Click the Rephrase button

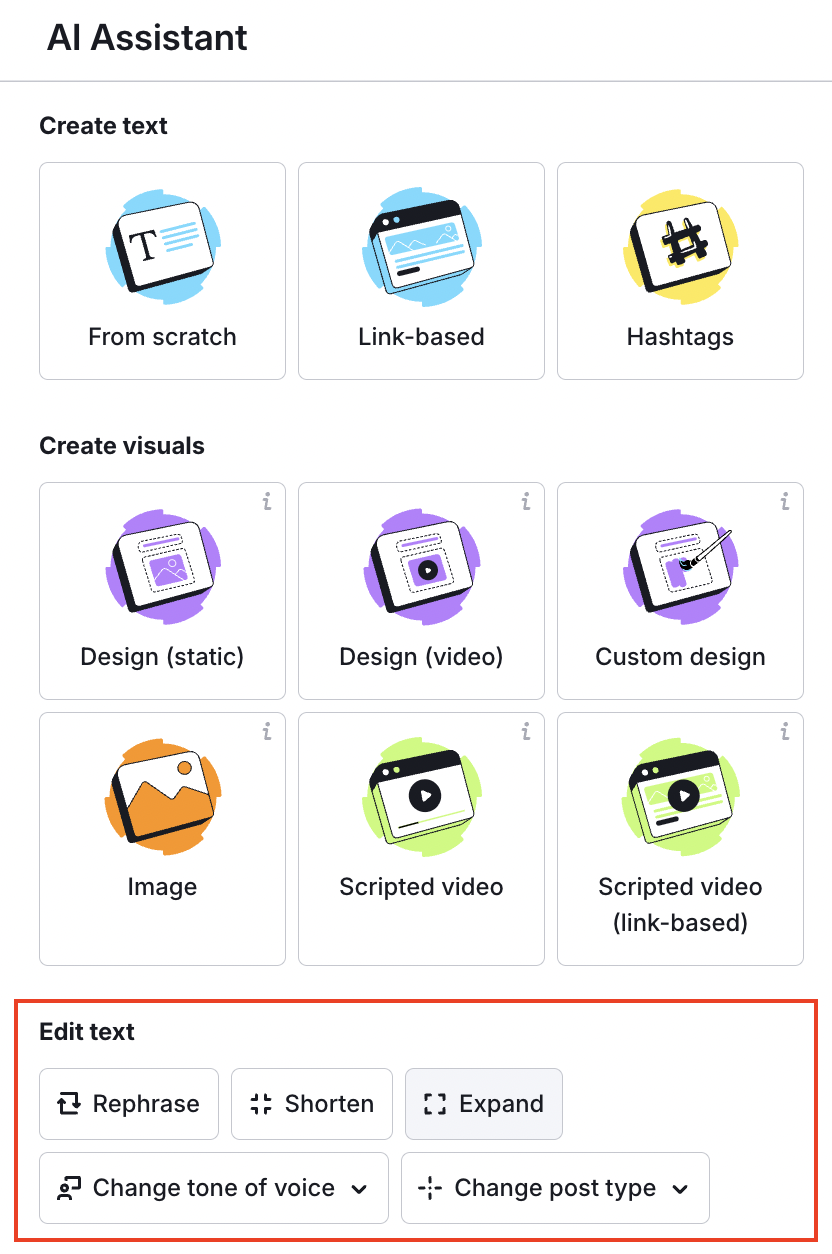[128, 1104]
